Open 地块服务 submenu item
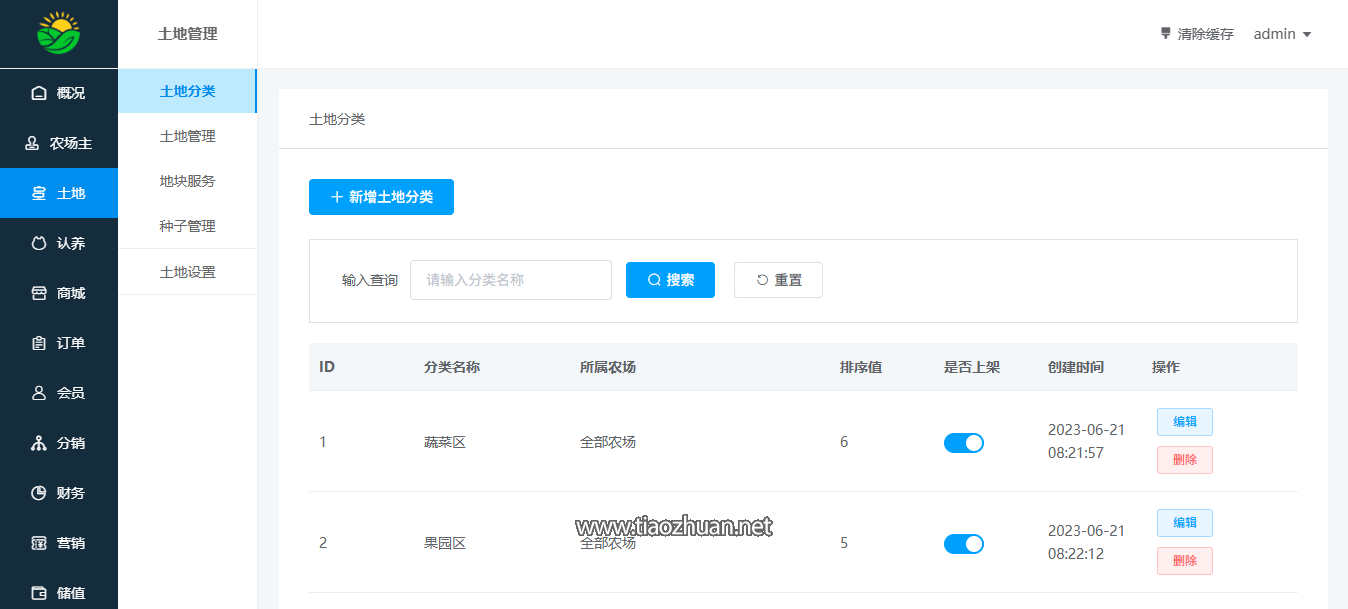 (187, 181)
